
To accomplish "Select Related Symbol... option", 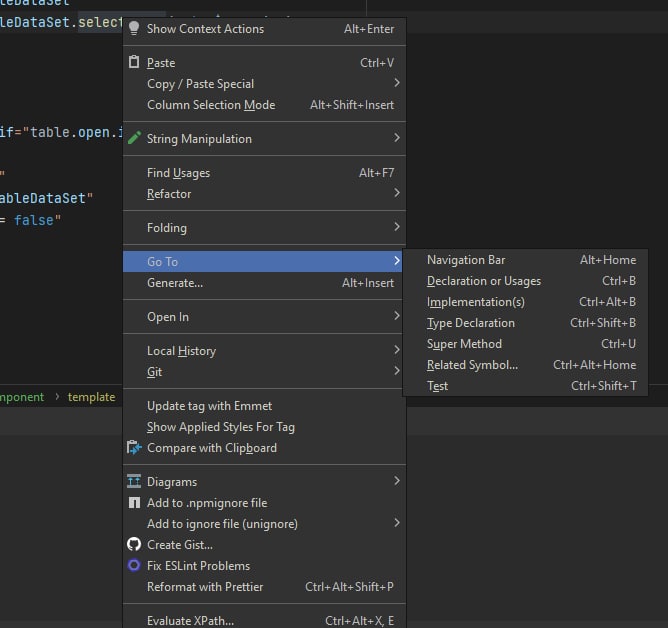I will (472, 365).
